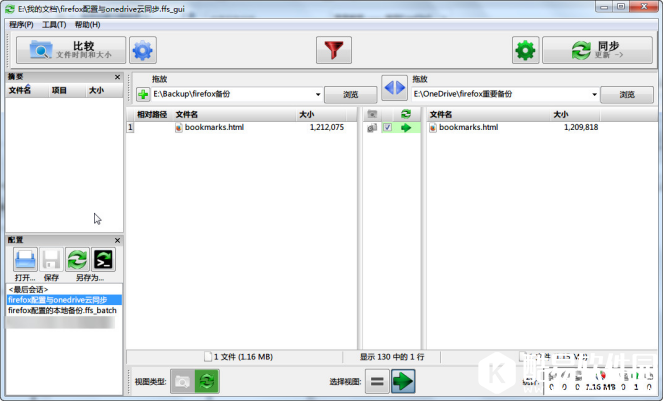Switch to action view type (green sync)

click(207, 381)
